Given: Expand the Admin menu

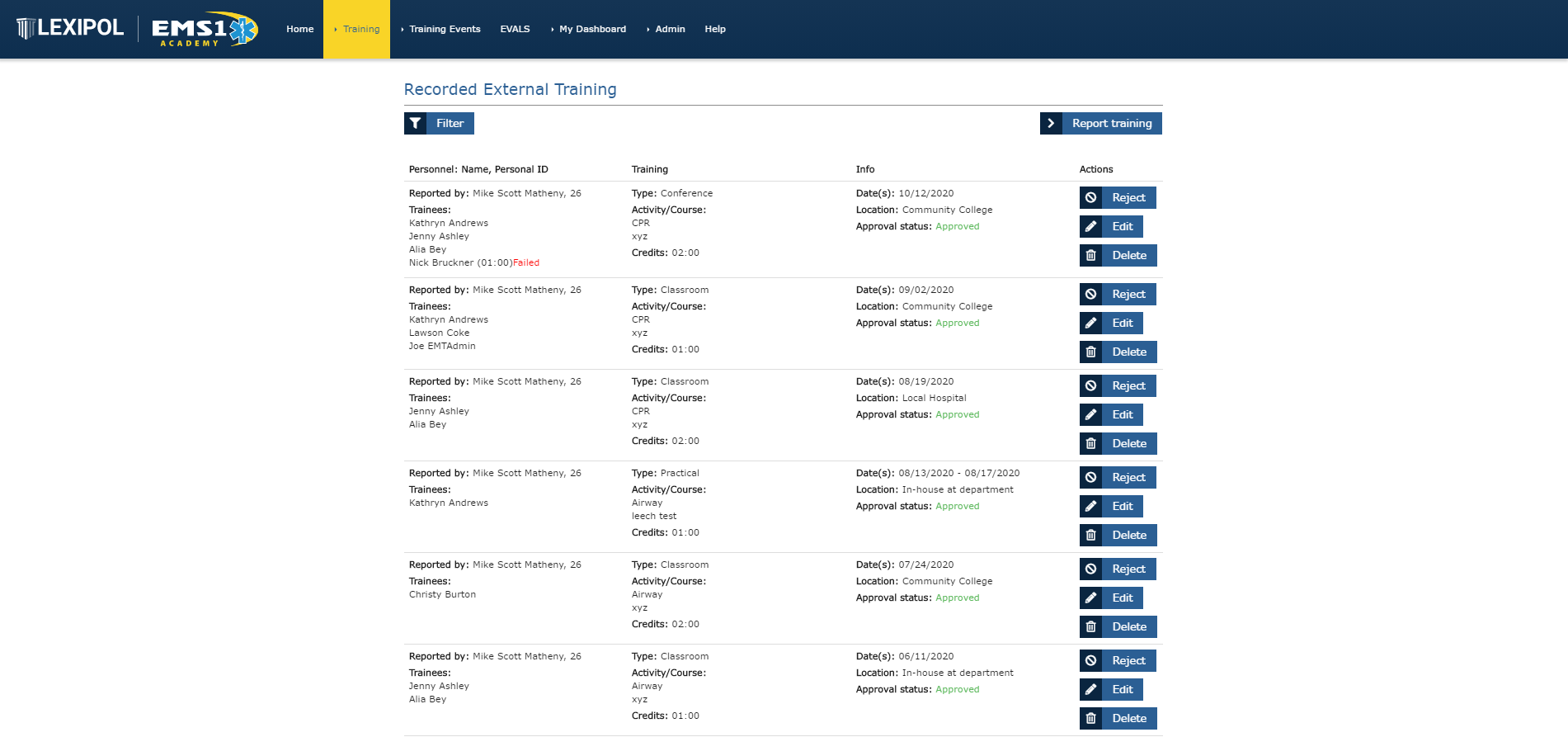Looking at the screenshot, I should point(666,29).
